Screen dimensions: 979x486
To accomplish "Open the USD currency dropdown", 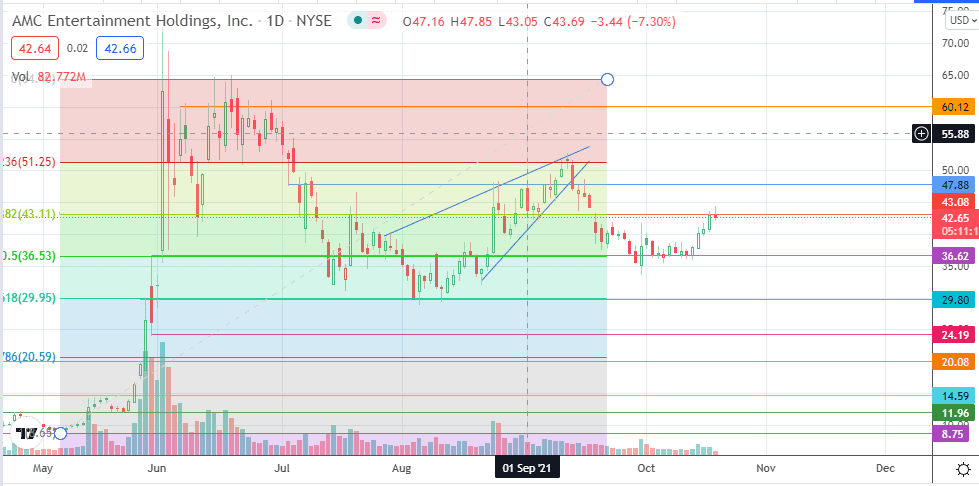I will tap(962, 21).
